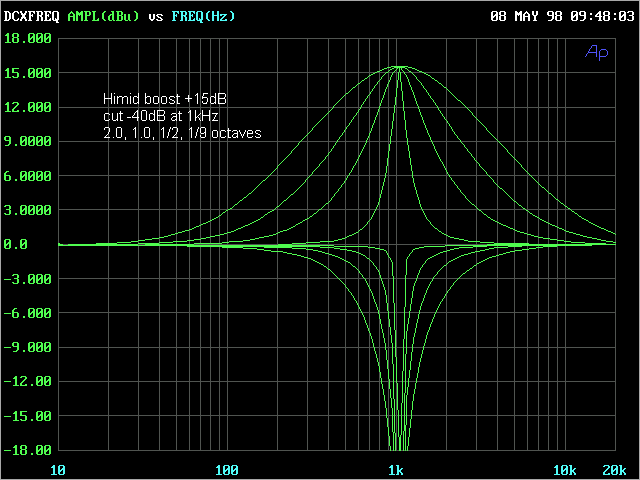Select the 10k x-axis label

pyautogui.click(x=565, y=470)
